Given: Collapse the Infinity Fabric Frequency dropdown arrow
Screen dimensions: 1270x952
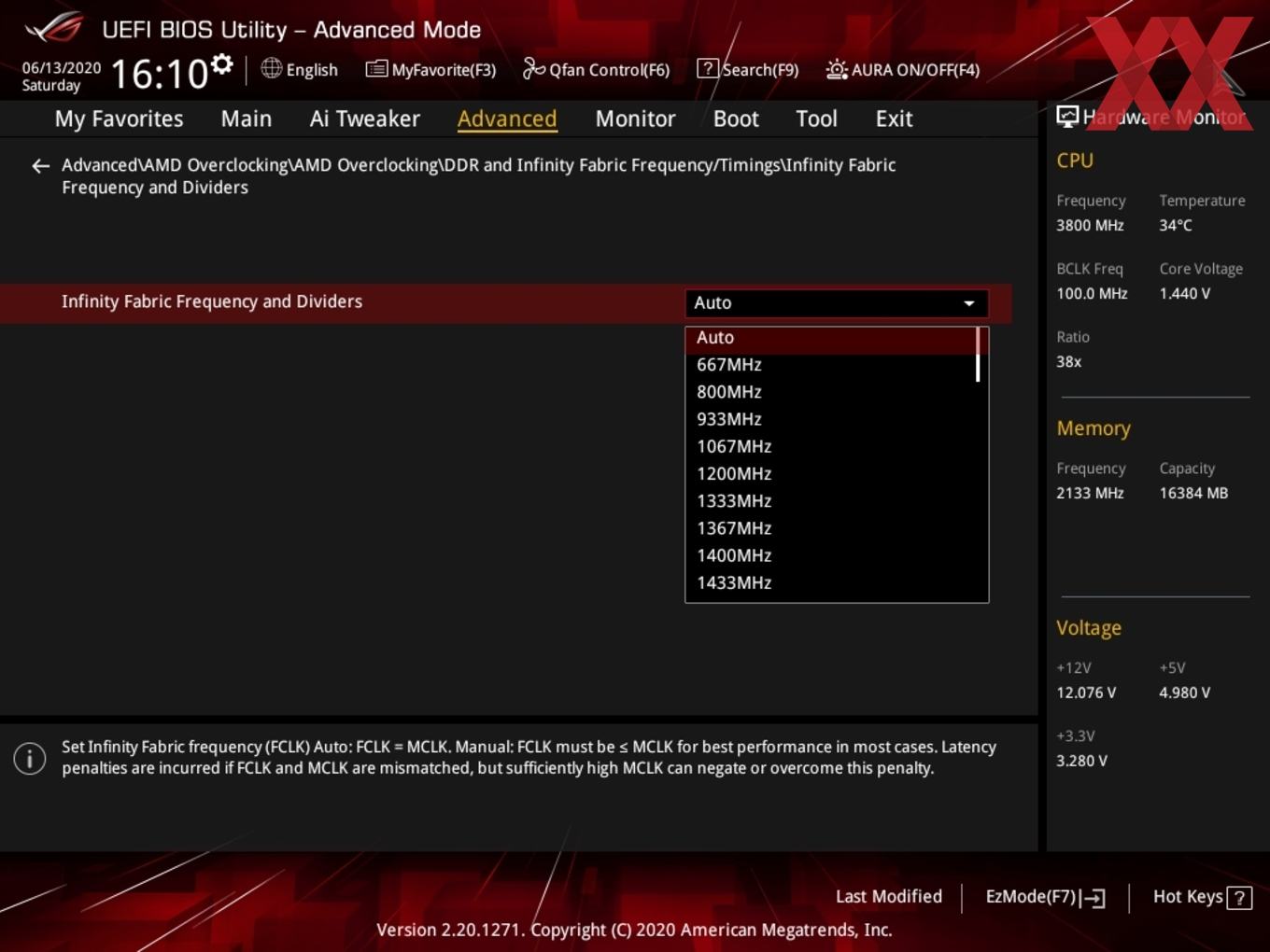Looking at the screenshot, I should tap(969, 303).
